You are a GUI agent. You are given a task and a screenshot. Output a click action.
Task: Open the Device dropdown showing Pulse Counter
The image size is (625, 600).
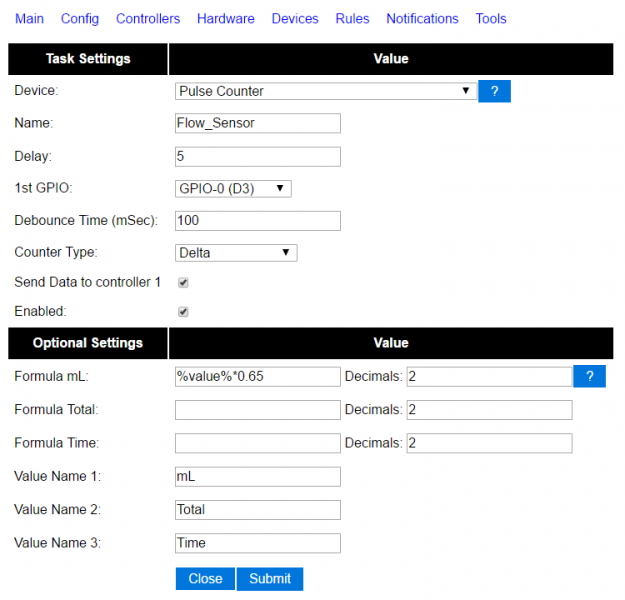[326, 91]
